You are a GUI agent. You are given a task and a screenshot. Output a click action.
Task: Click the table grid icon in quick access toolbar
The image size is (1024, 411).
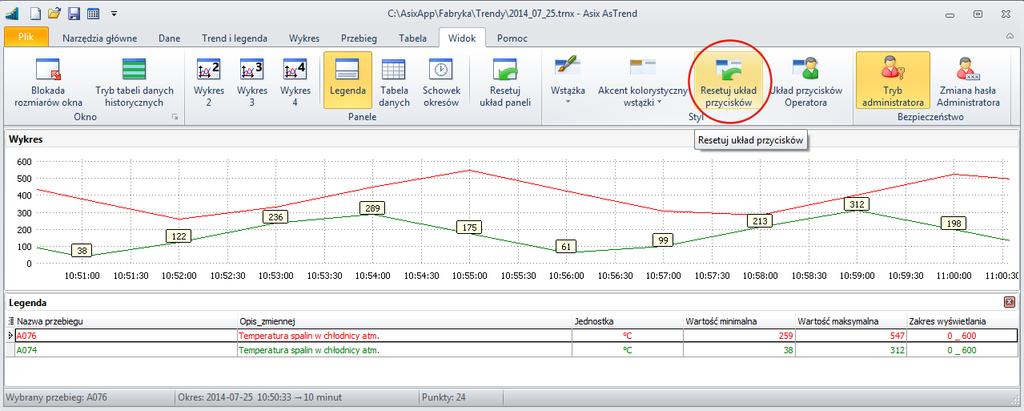tap(93, 13)
